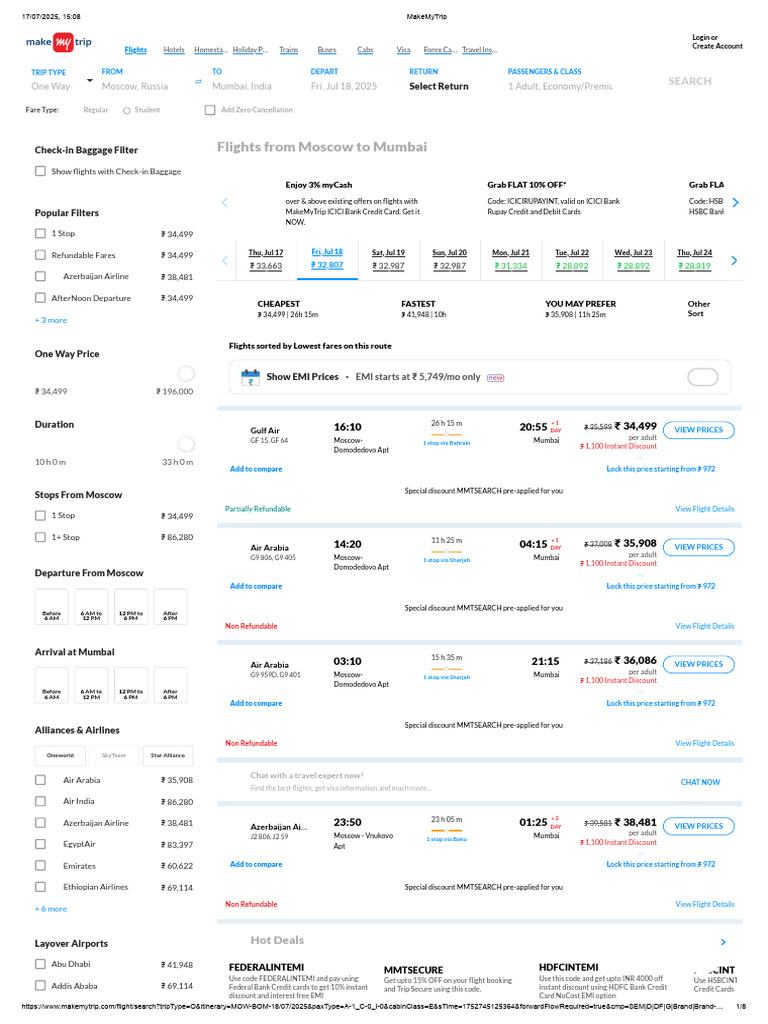This screenshot has height=1024, width=768.
Task: Show later dates with right chevron
Action: (734, 261)
